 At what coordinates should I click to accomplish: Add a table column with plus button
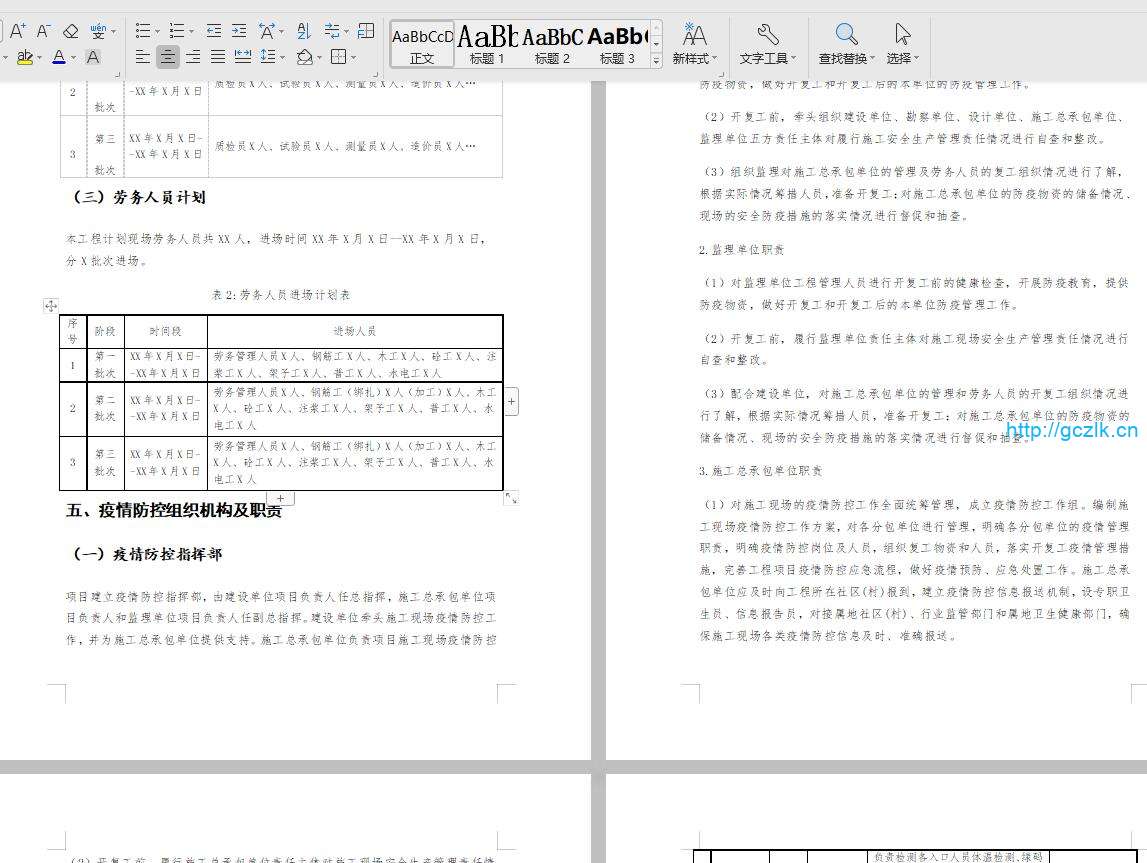click(512, 402)
